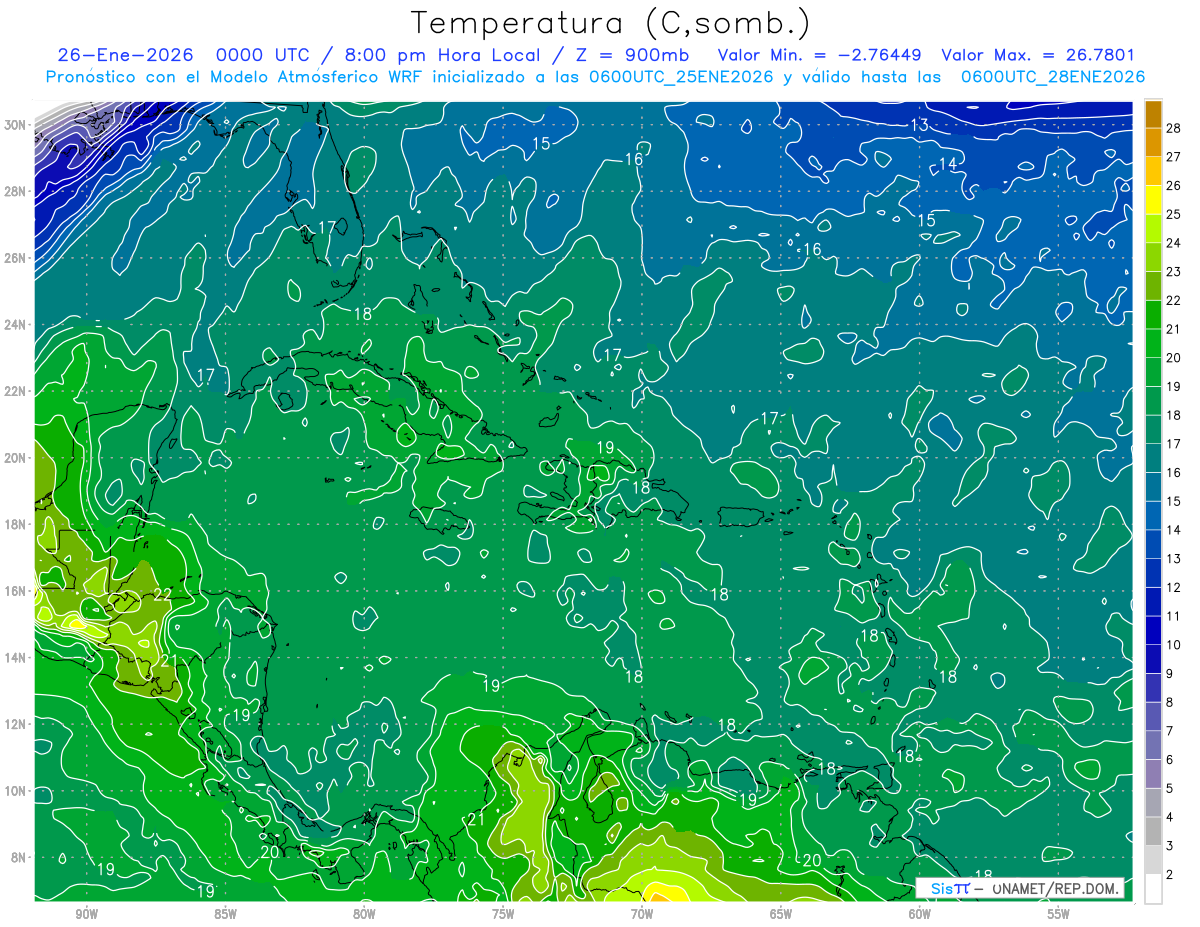Screen dimensions: 1200x927
Task: Click the 80W longitude axis label
Action: click(364, 914)
